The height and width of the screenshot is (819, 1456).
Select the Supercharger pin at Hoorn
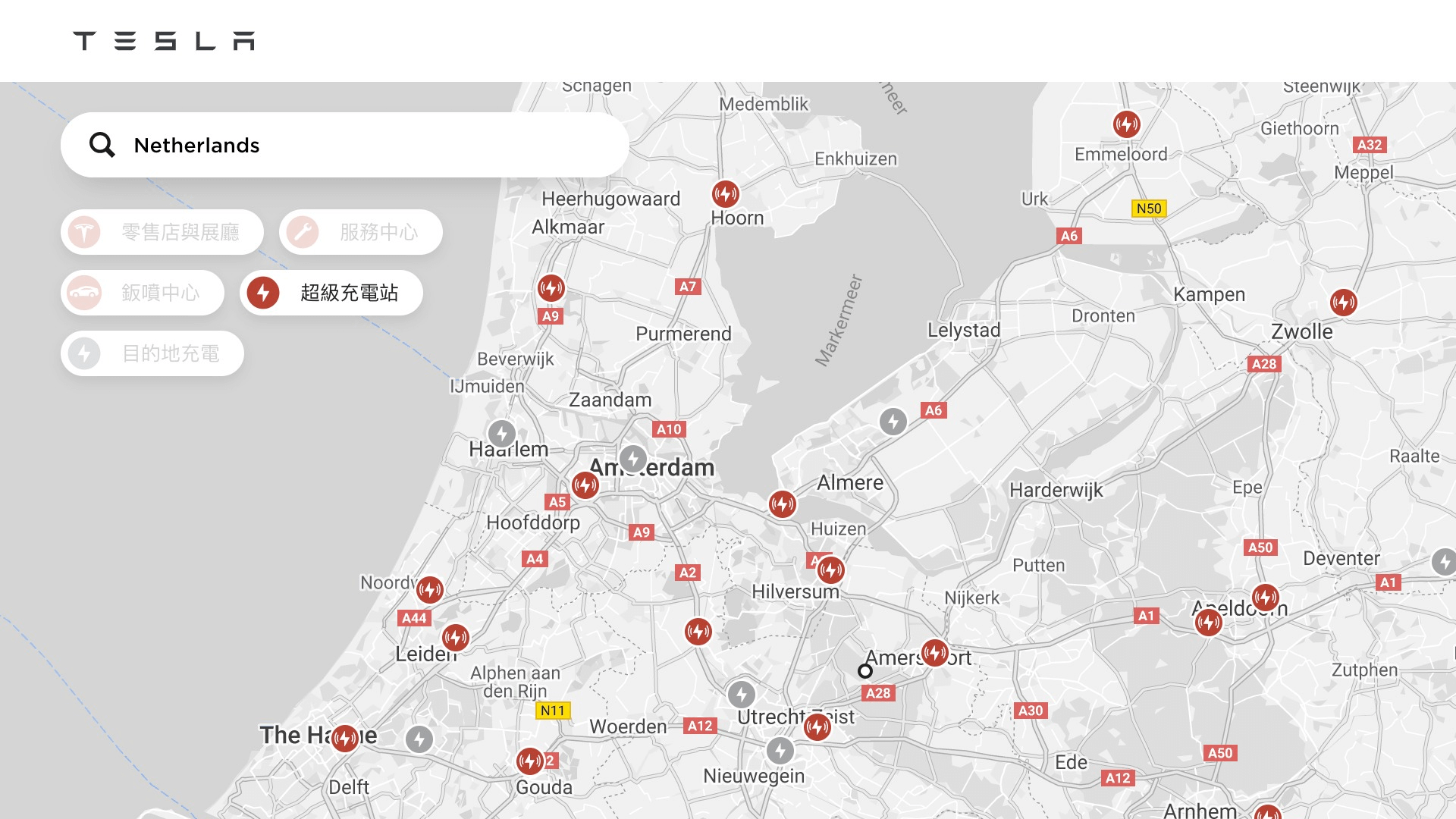coord(726,194)
